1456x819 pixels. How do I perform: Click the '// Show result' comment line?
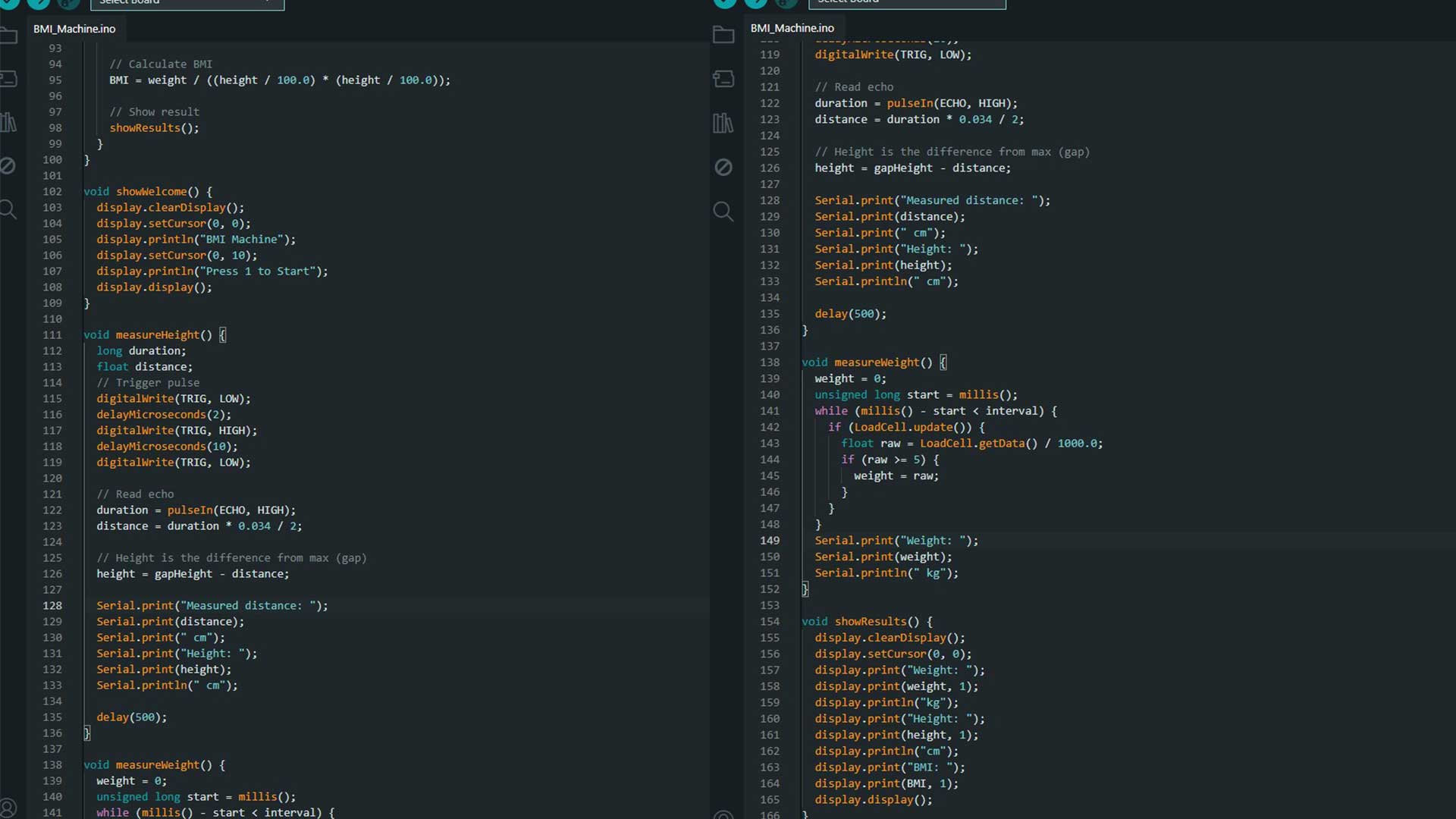pyautogui.click(x=155, y=111)
